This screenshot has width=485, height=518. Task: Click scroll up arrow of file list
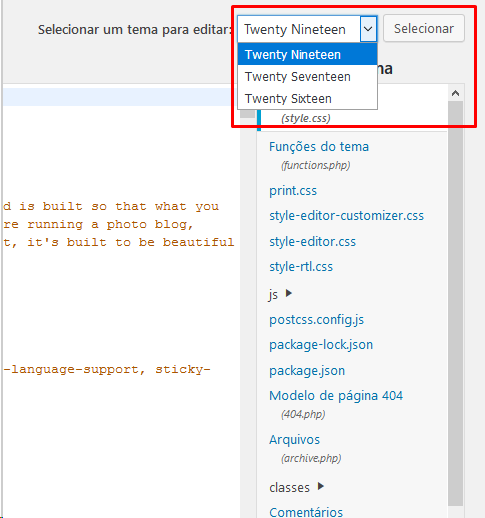(x=455, y=93)
